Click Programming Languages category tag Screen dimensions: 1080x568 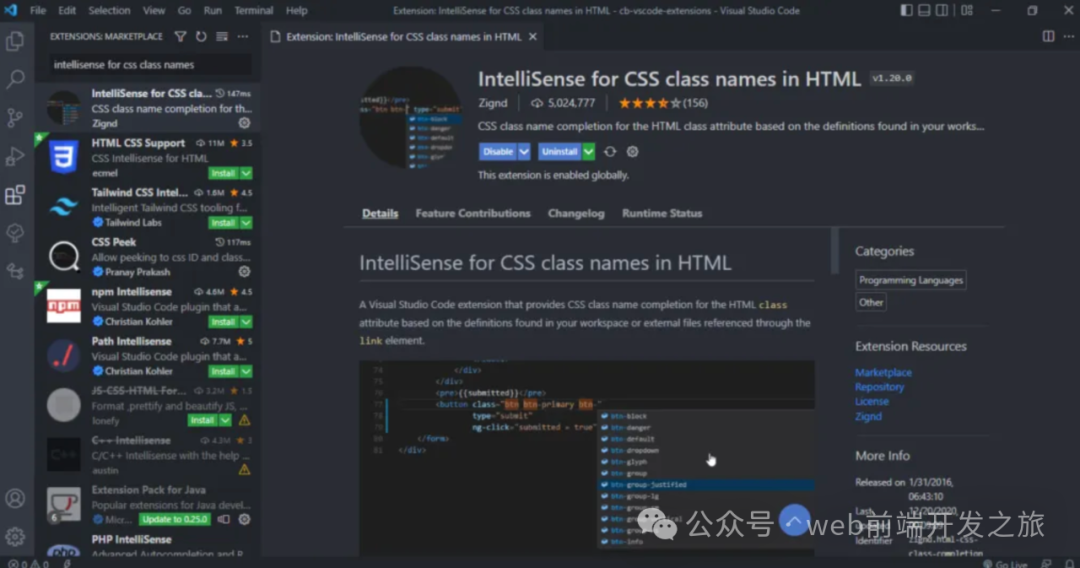pyautogui.click(x=911, y=280)
